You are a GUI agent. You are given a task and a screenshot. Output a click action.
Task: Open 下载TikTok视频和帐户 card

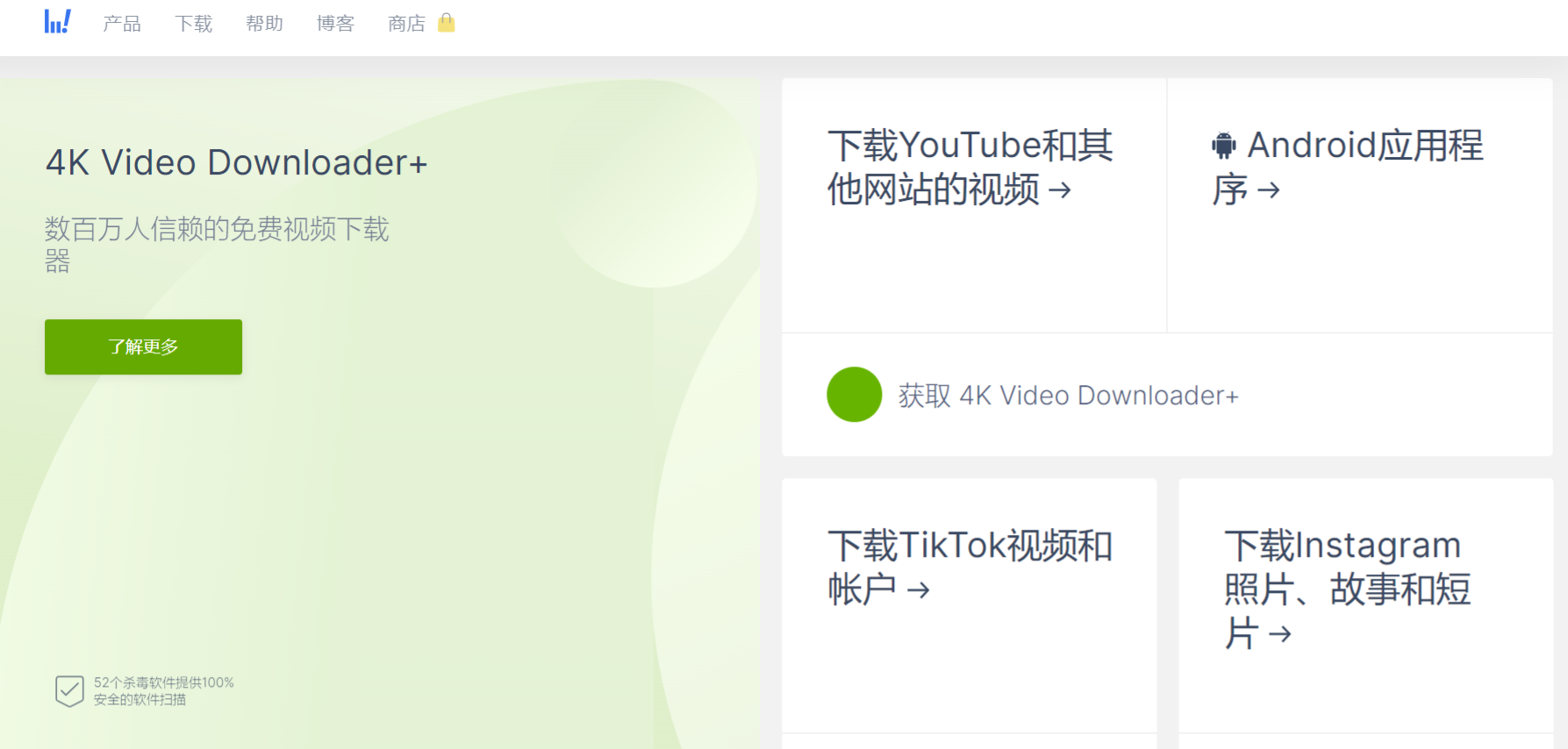970,605
